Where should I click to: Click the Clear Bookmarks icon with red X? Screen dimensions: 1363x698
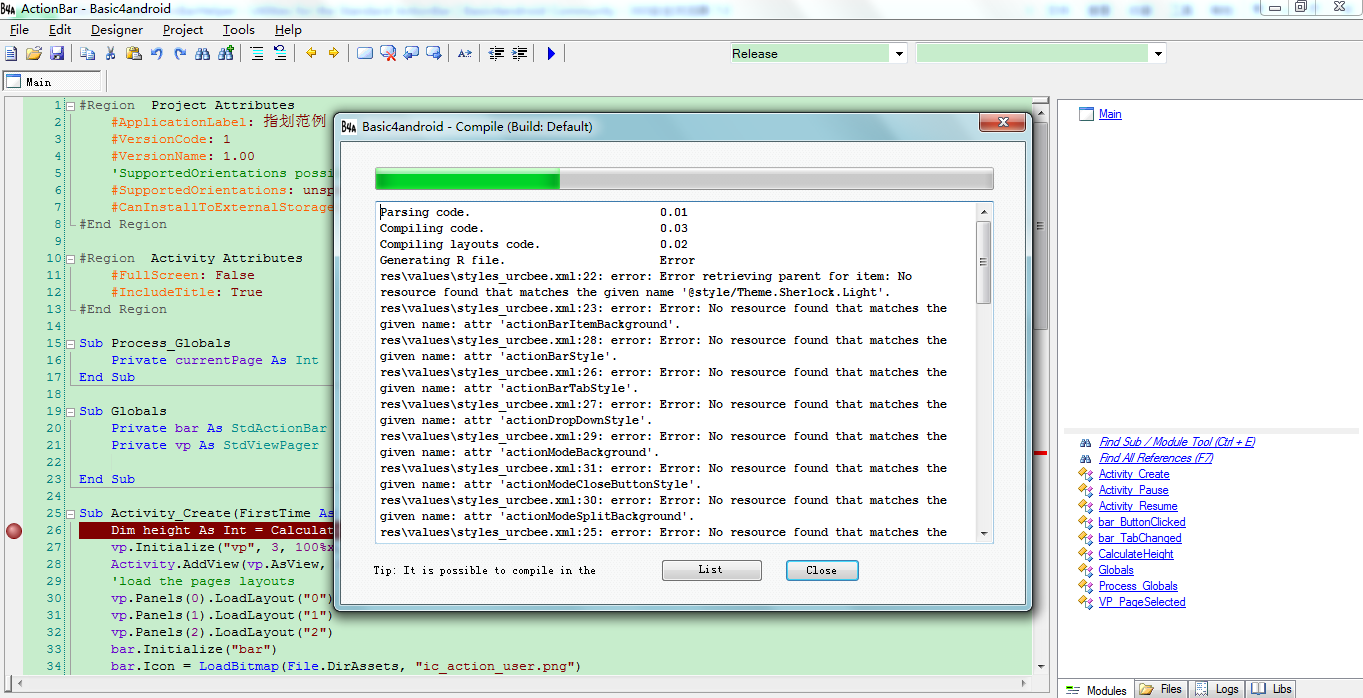click(x=388, y=53)
